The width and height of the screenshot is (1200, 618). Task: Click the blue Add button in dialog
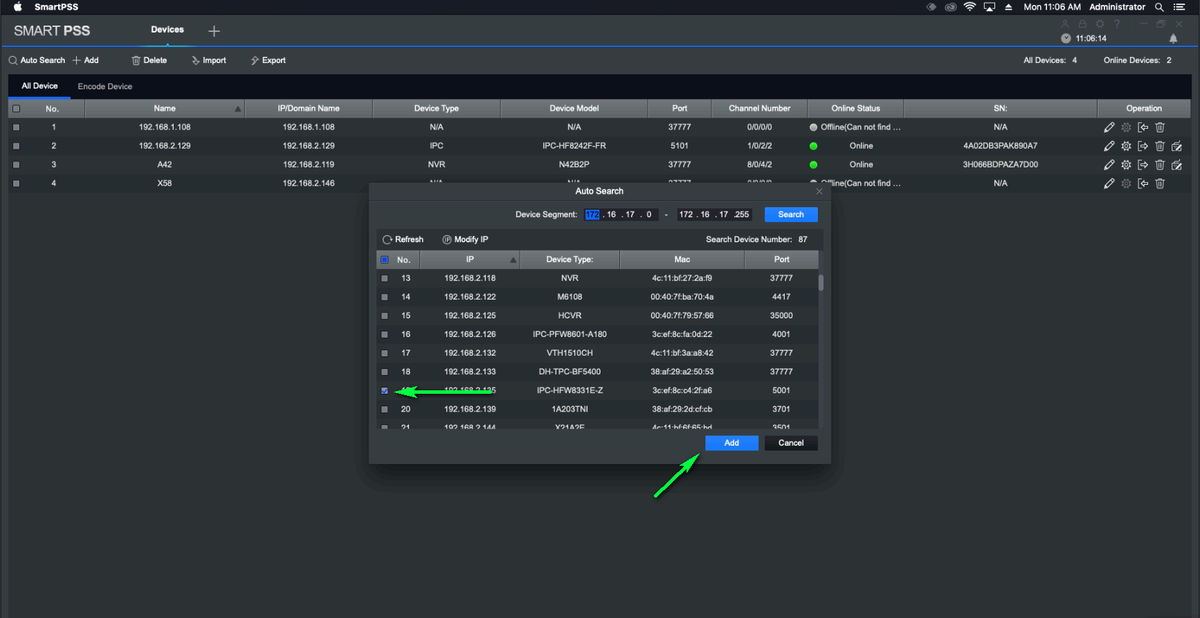[x=731, y=443]
